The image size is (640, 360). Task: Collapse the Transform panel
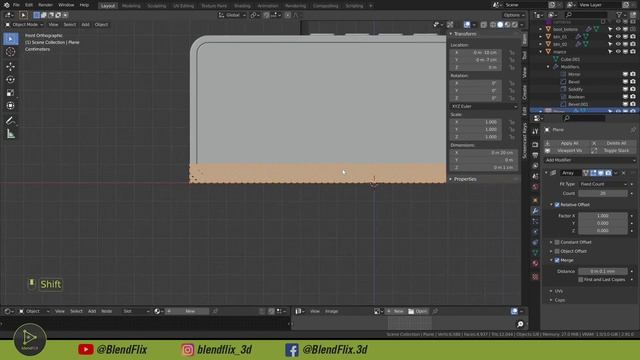click(x=451, y=34)
